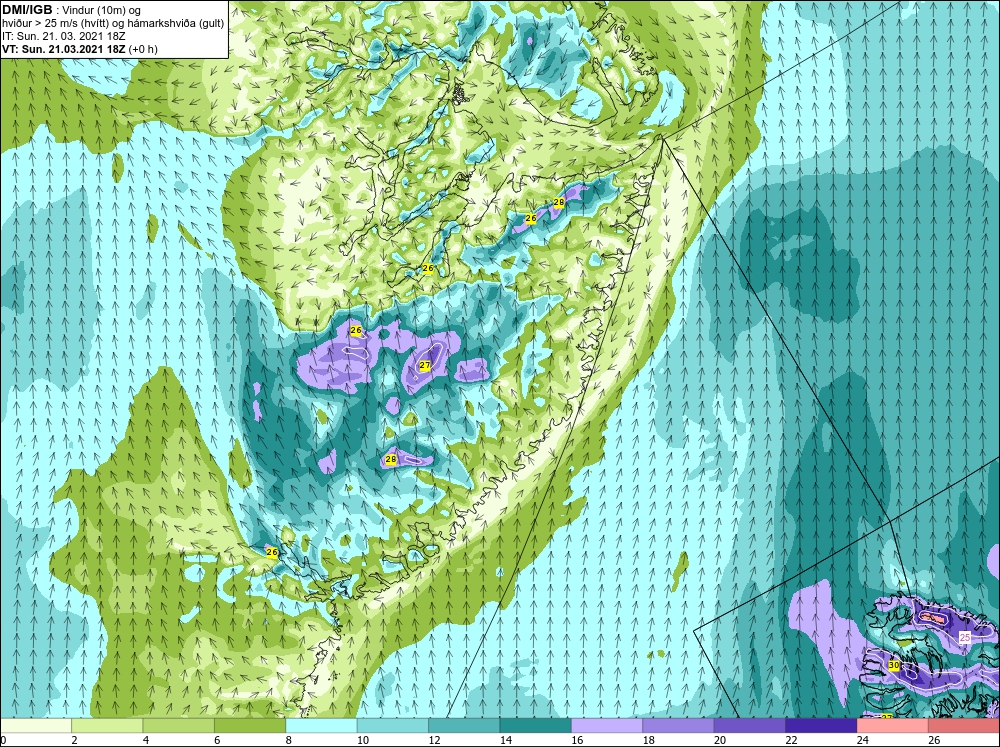Click the legend scale tick label '14'
This screenshot has height=747, width=1000.
(505, 740)
